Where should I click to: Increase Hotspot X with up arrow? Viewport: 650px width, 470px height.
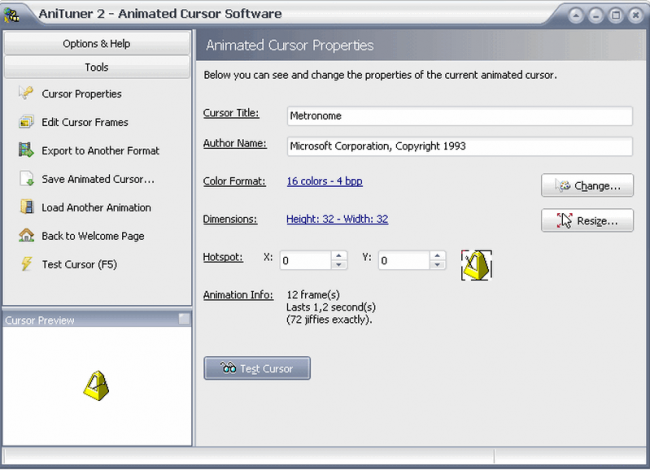click(339, 256)
